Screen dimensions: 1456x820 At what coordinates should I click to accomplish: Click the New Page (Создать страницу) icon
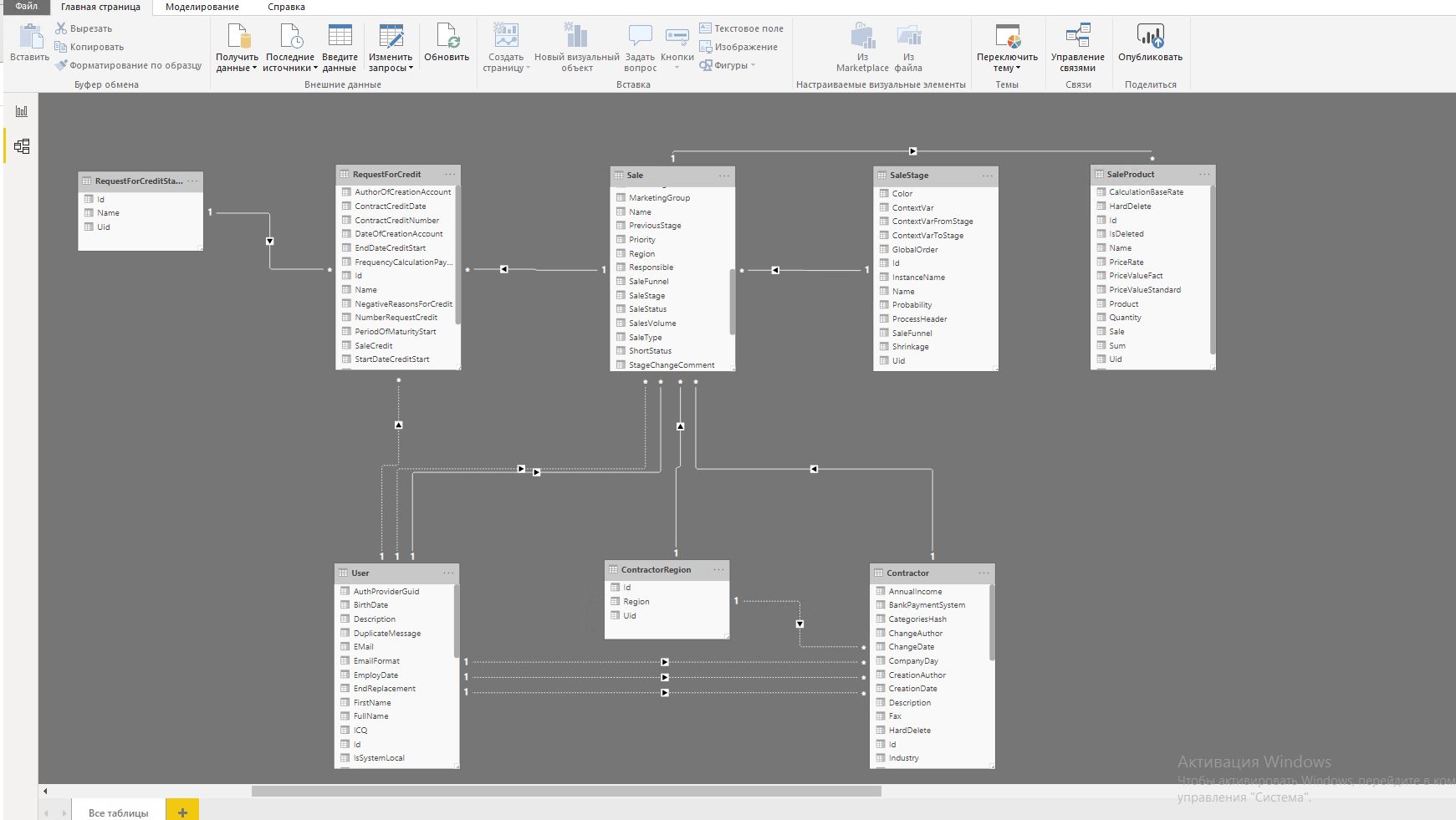(506, 36)
